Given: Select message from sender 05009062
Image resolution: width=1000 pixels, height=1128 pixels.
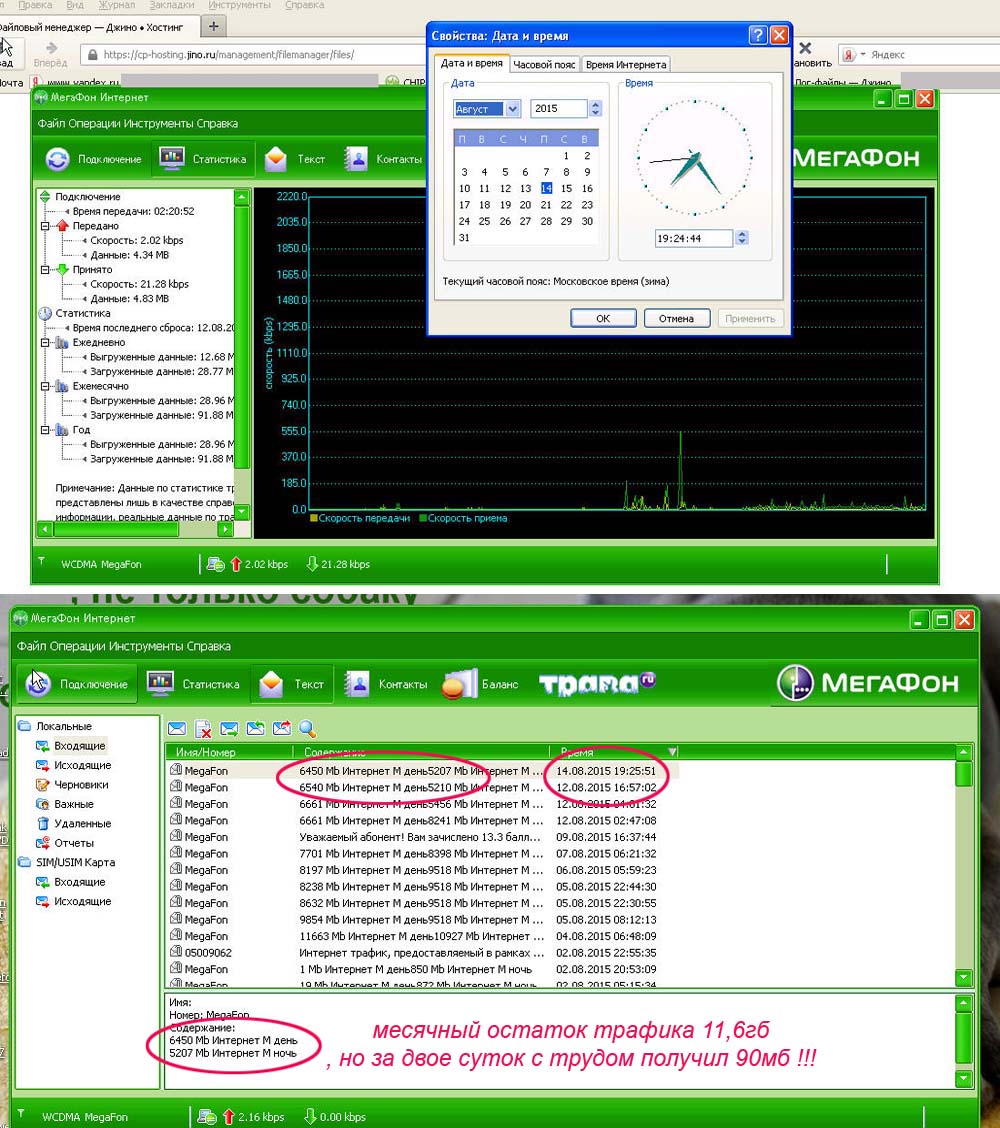Looking at the screenshot, I should [x=424, y=953].
